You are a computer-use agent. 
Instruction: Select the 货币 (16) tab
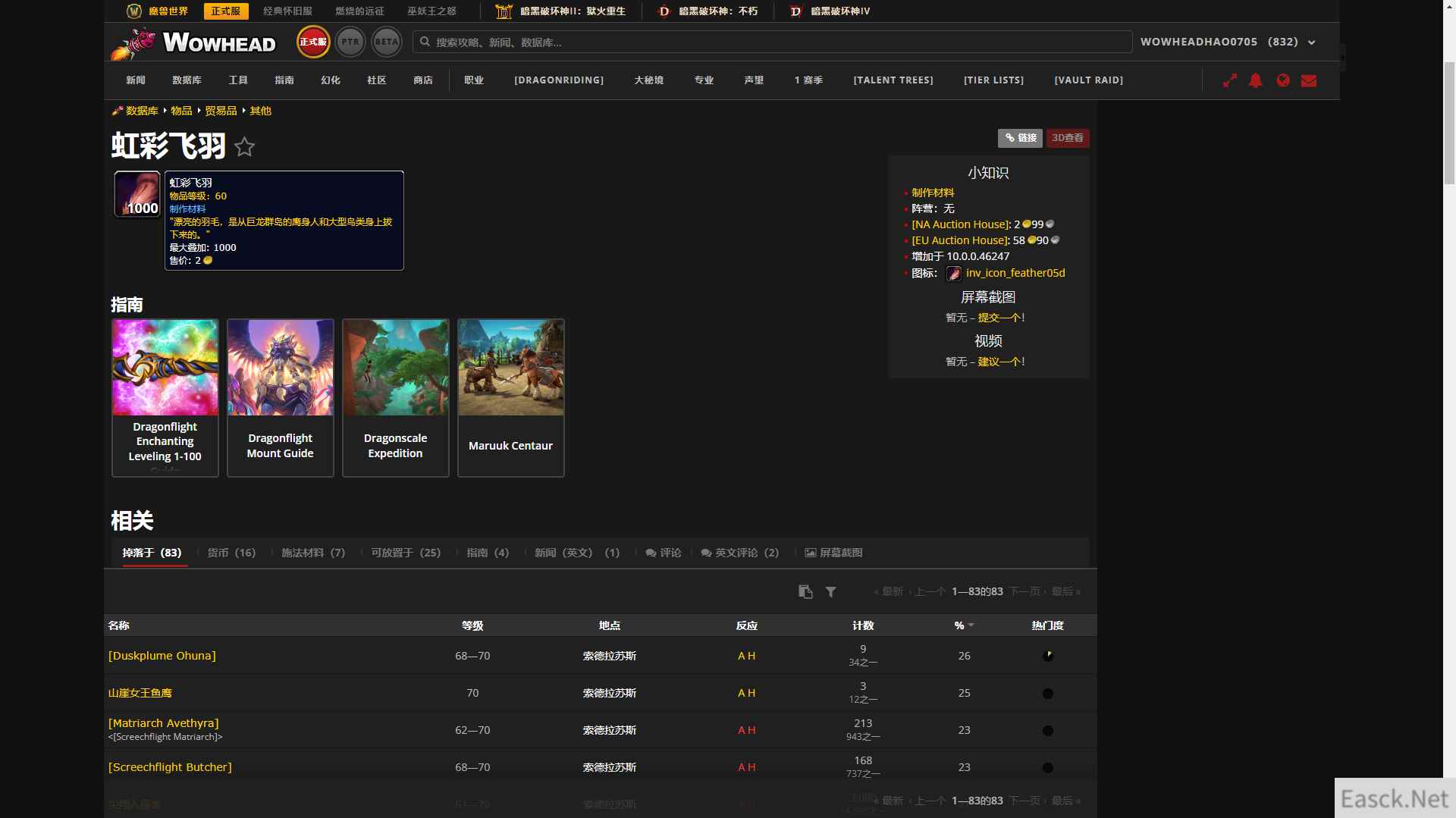click(x=231, y=553)
